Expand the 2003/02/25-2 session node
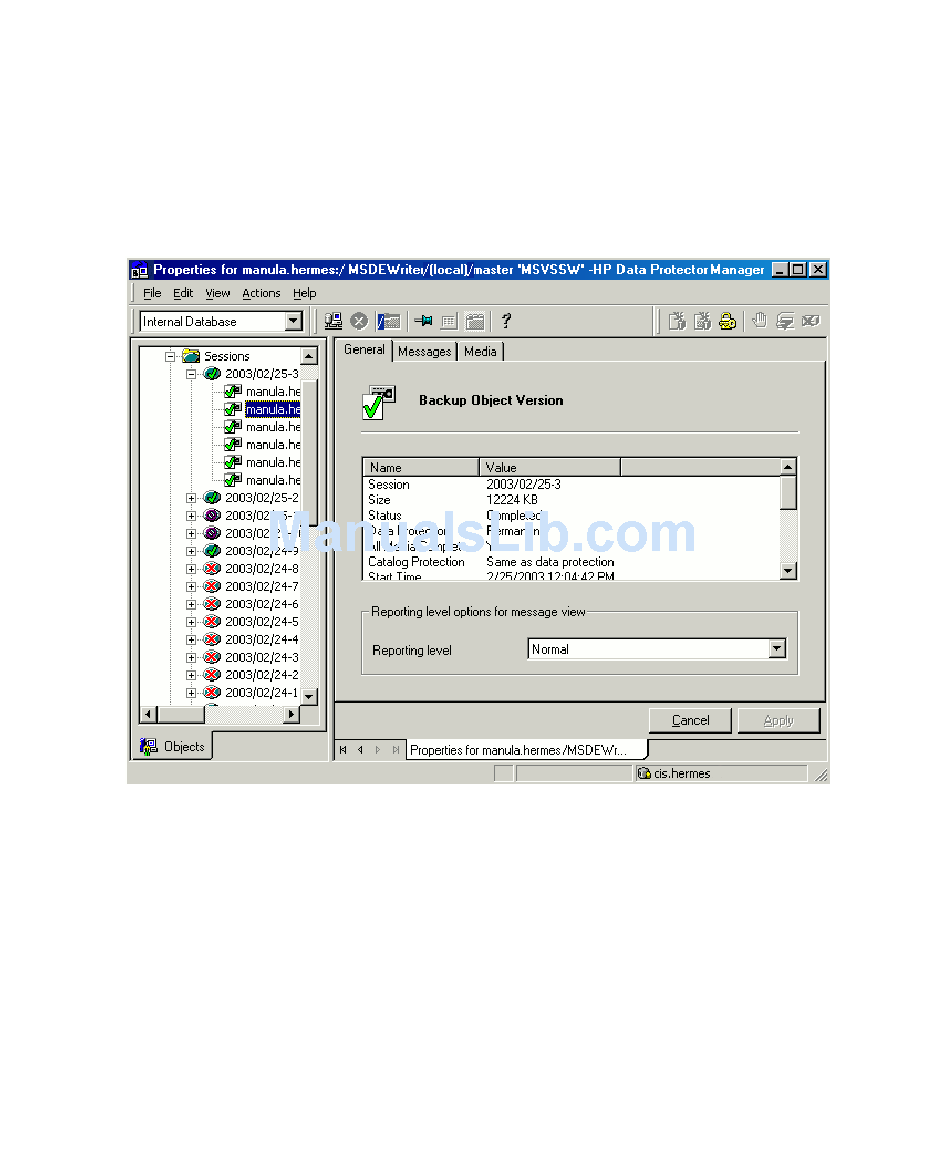 point(191,498)
